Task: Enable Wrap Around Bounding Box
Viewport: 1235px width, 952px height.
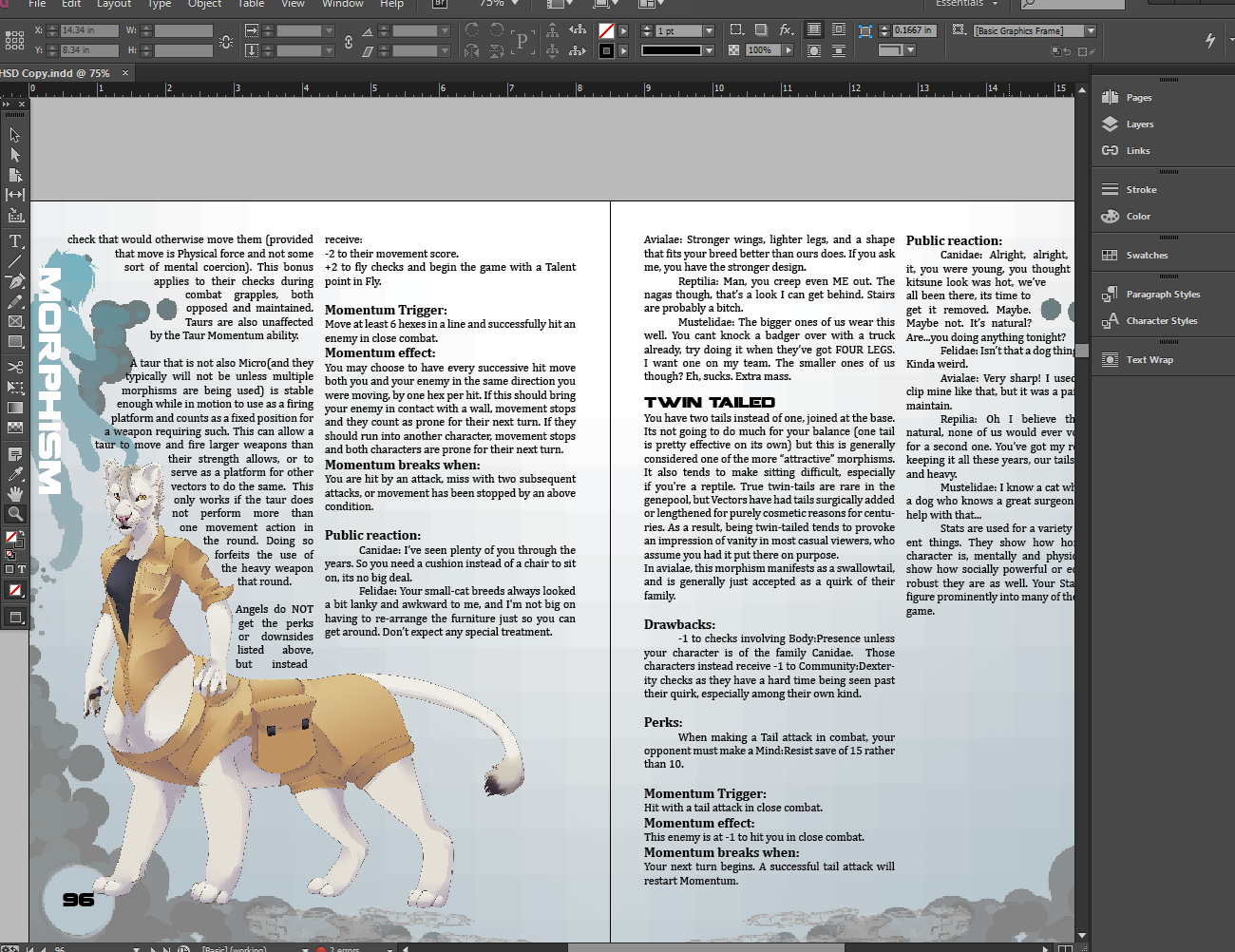Action: click(x=839, y=30)
